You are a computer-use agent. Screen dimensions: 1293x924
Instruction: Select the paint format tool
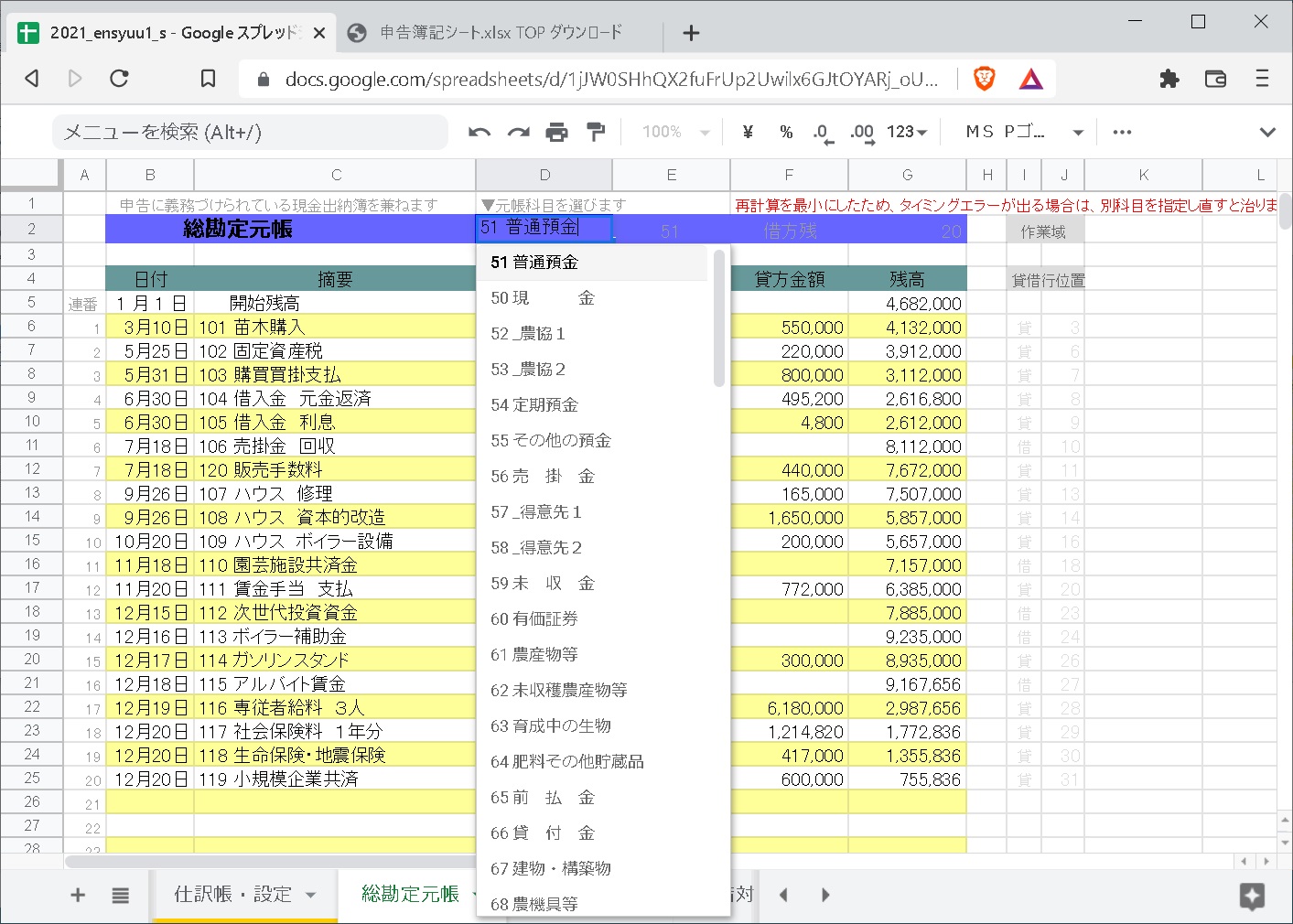pos(596,133)
